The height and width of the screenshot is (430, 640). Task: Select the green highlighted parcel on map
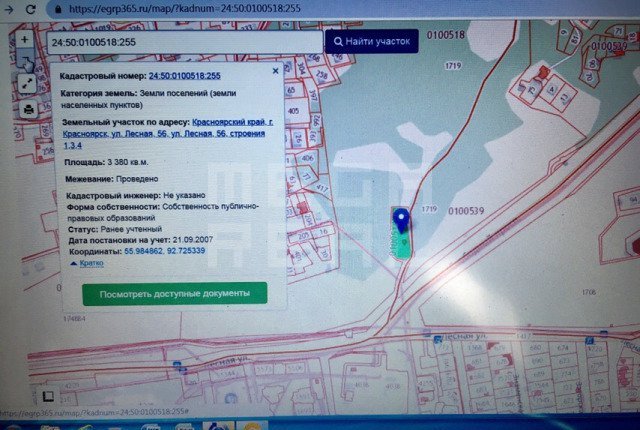pyautogui.click(x=401, y=247)
